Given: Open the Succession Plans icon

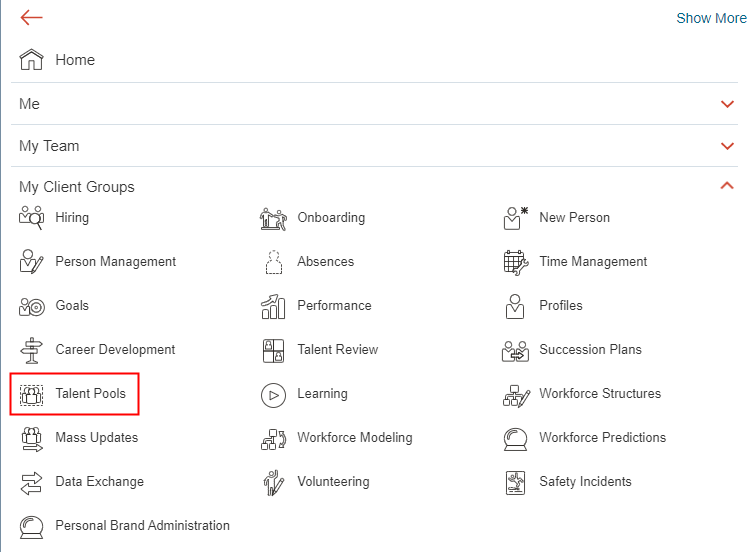Looking at the screenshot, I should [516, 351].
